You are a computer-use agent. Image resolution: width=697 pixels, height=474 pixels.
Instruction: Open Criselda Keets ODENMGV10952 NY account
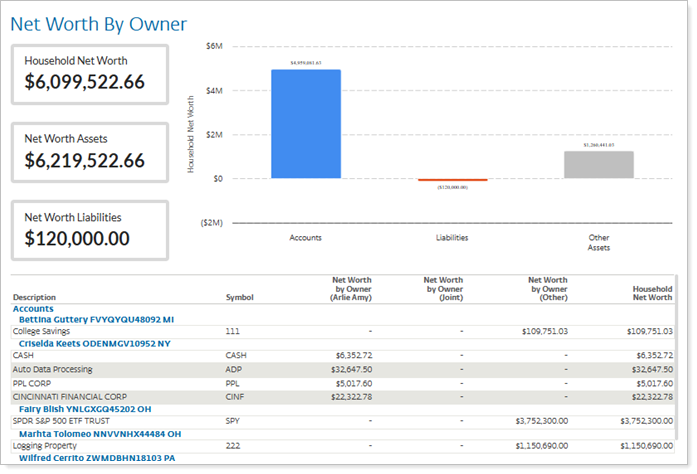click(x=94, y=344)
